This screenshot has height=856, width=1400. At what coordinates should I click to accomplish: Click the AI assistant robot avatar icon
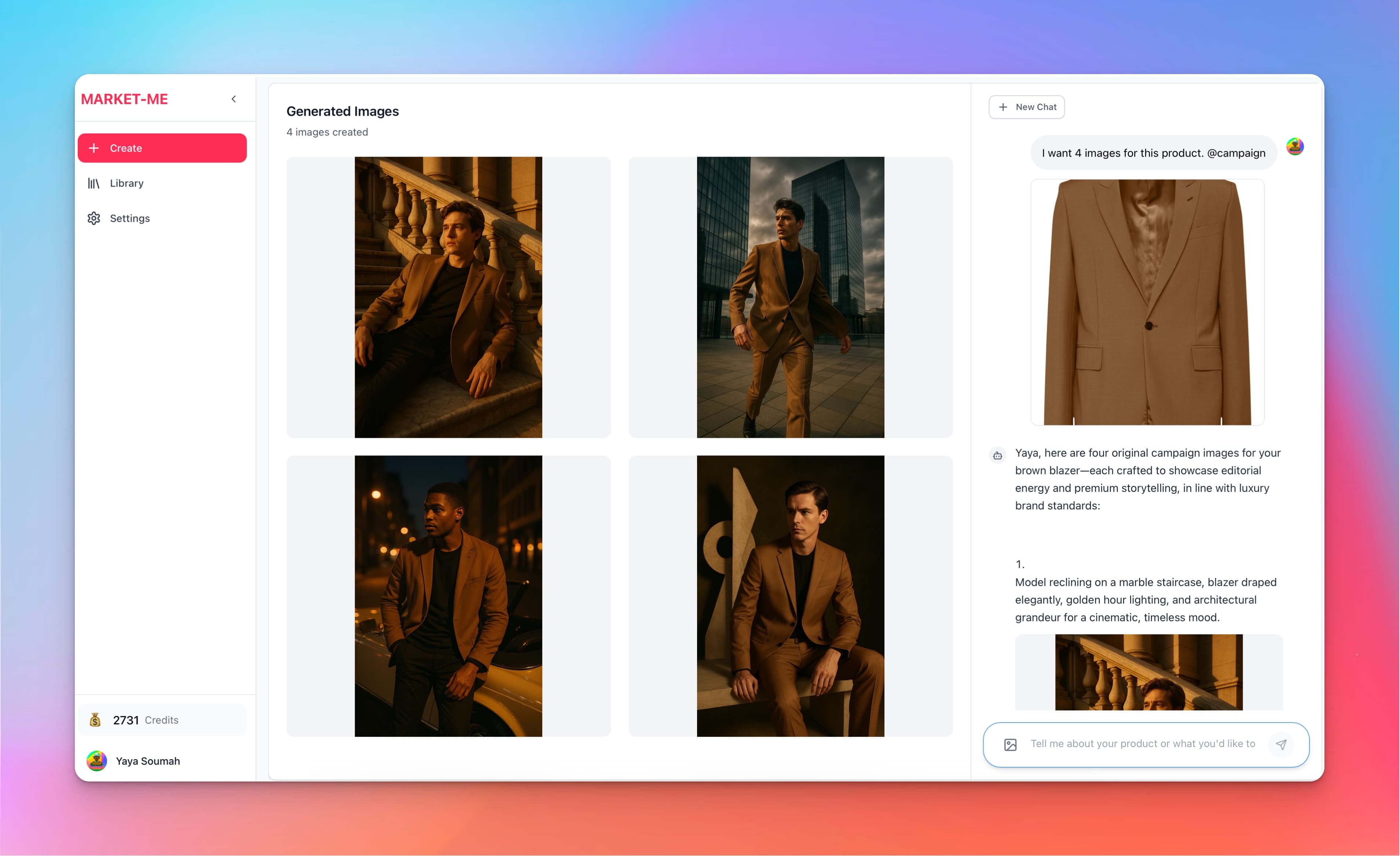click(x=997, y=455)
